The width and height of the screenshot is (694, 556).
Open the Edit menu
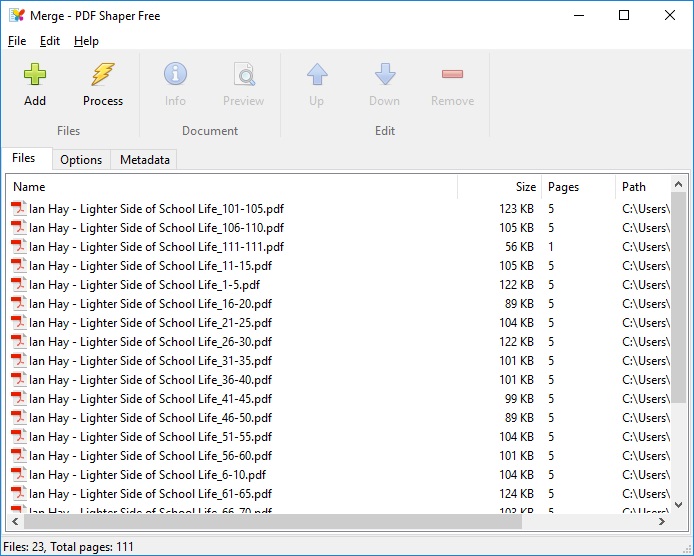click(x=50, y=41)
